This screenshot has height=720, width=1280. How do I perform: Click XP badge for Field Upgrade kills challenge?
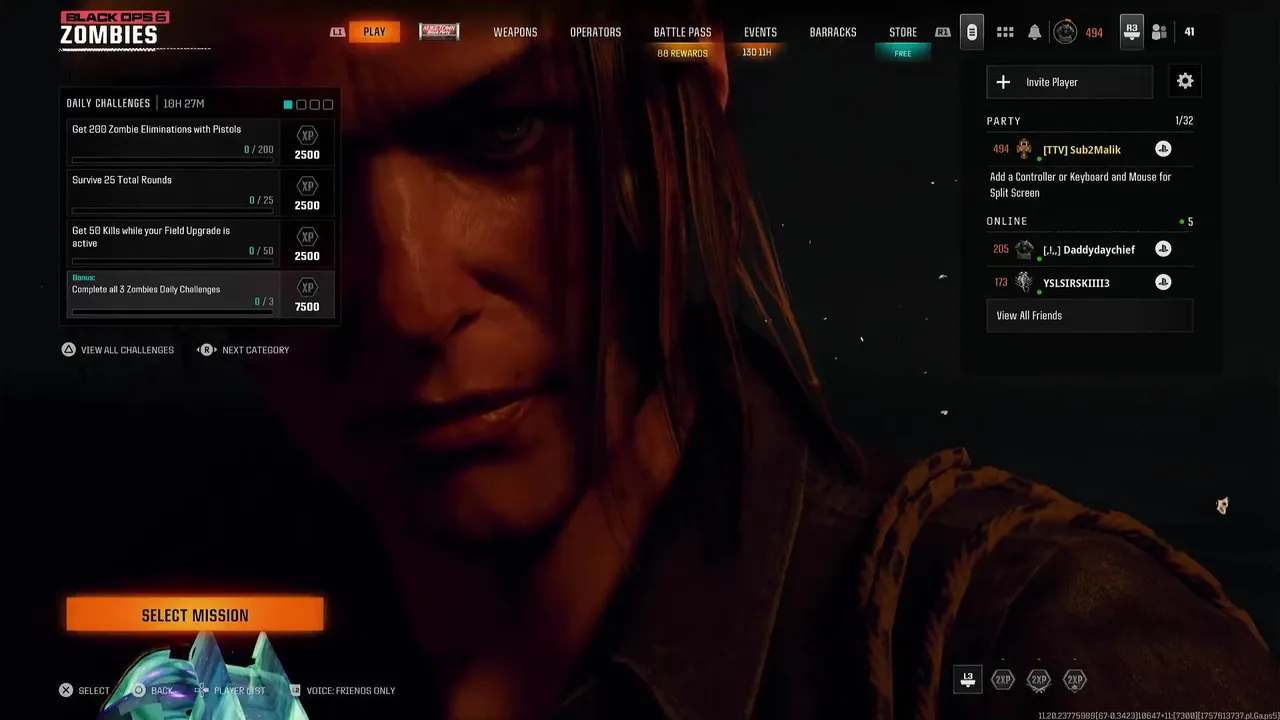(307, 237)
